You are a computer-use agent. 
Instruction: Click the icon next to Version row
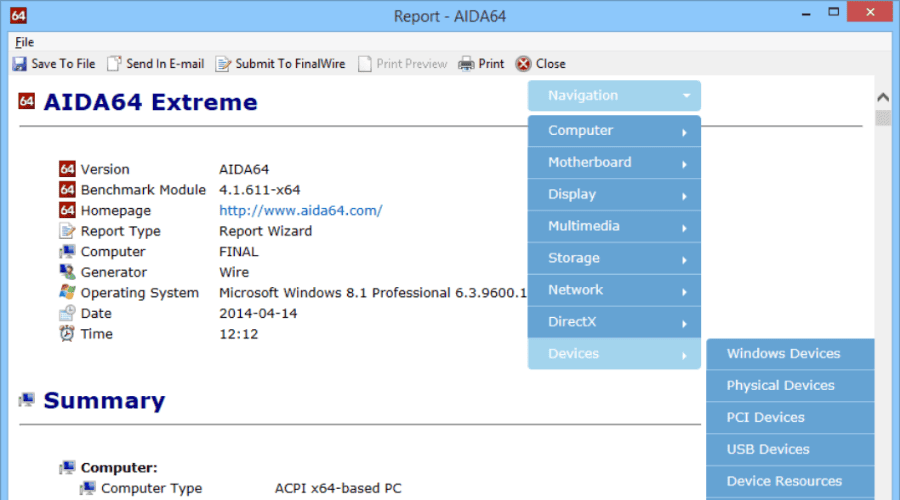click(67, 169)
